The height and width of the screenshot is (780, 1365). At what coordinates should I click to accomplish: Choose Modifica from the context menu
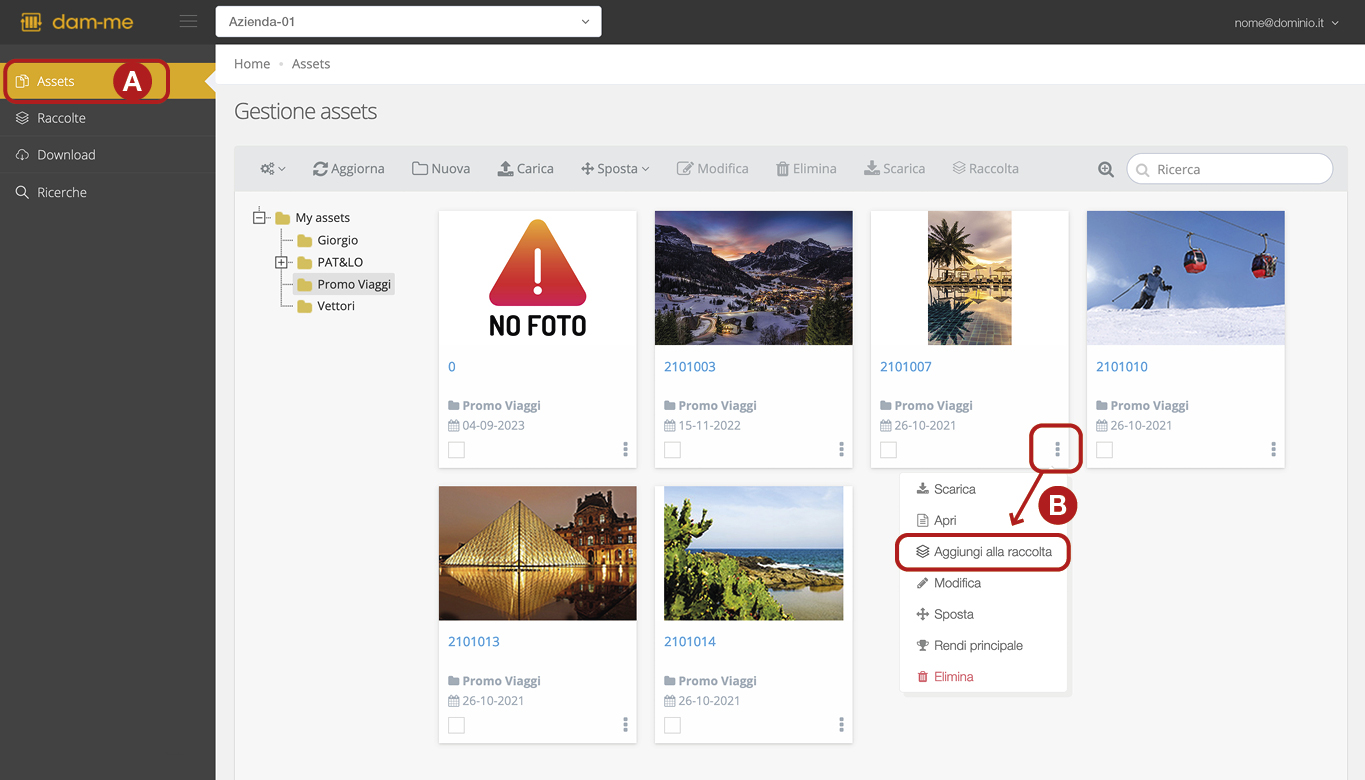coord(984,583)
